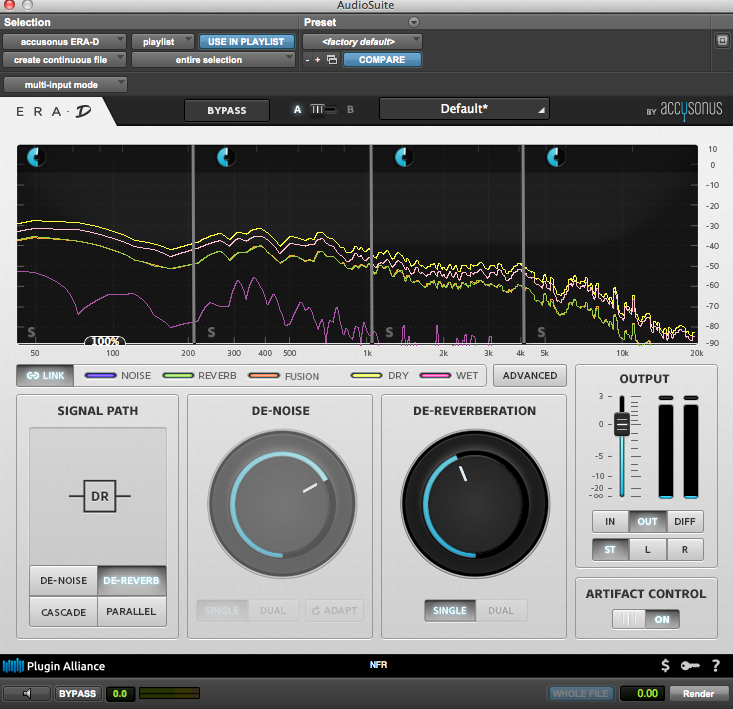733x709 pixels.
Task: Click the second band's blue knob icon
Action: tap(226, 158)
